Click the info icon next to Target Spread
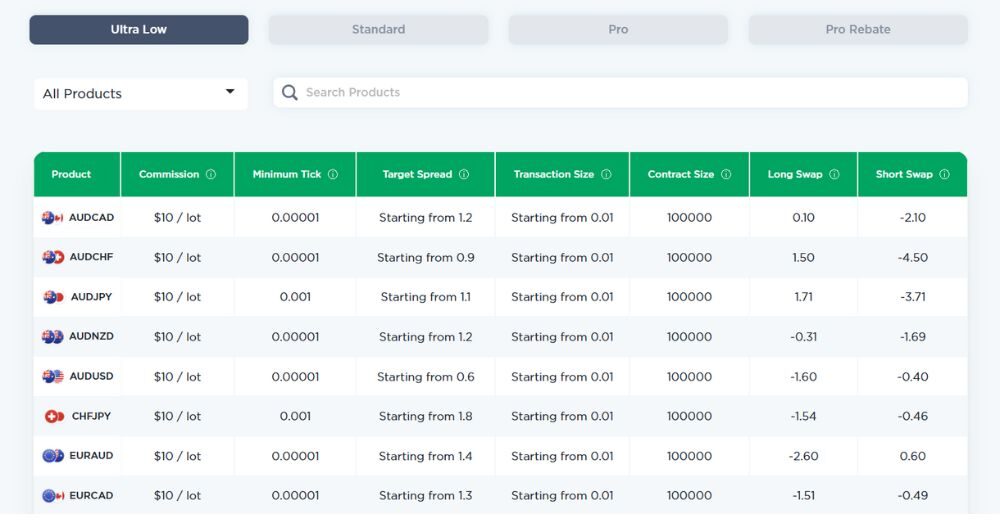The height and width of the screenshot is (520, 1000). (464, 174)
